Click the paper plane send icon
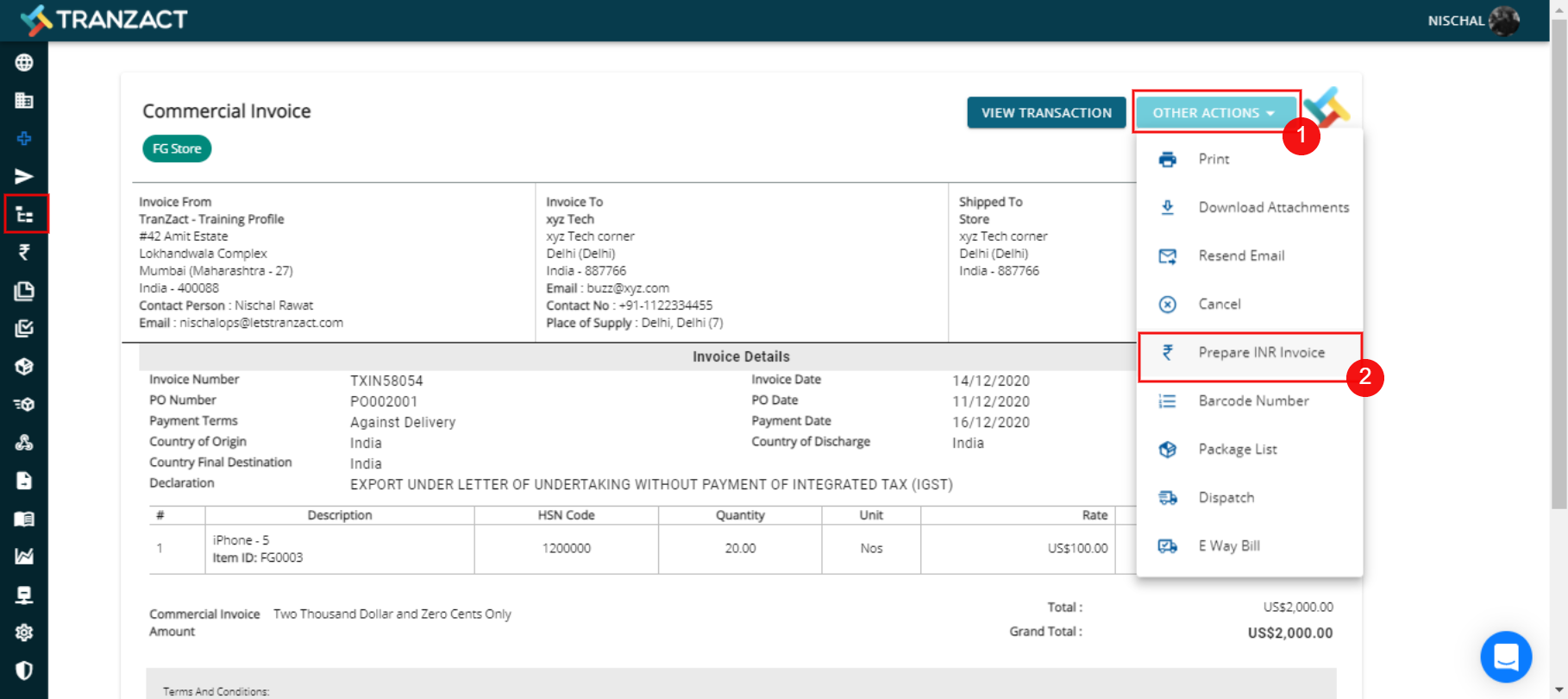Screen dimensions: 1568x699 point(24,177)
